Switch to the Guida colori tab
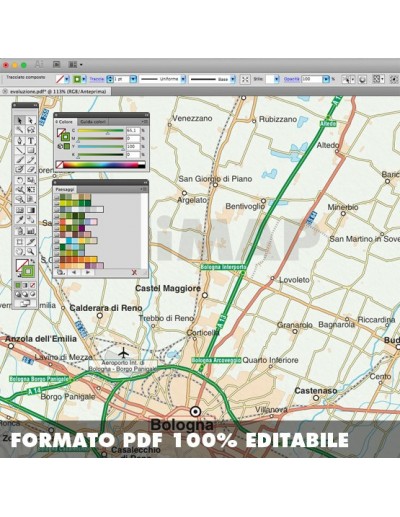 coord(93,122)
